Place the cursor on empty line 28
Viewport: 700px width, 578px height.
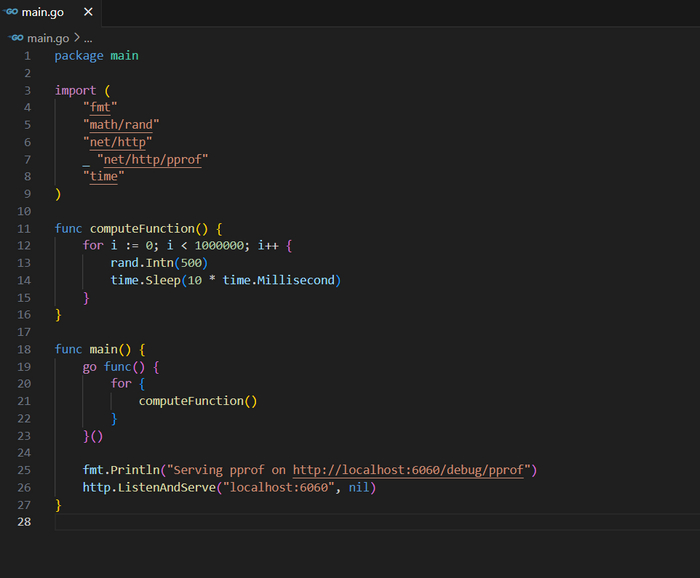click(x=300, y=522)
